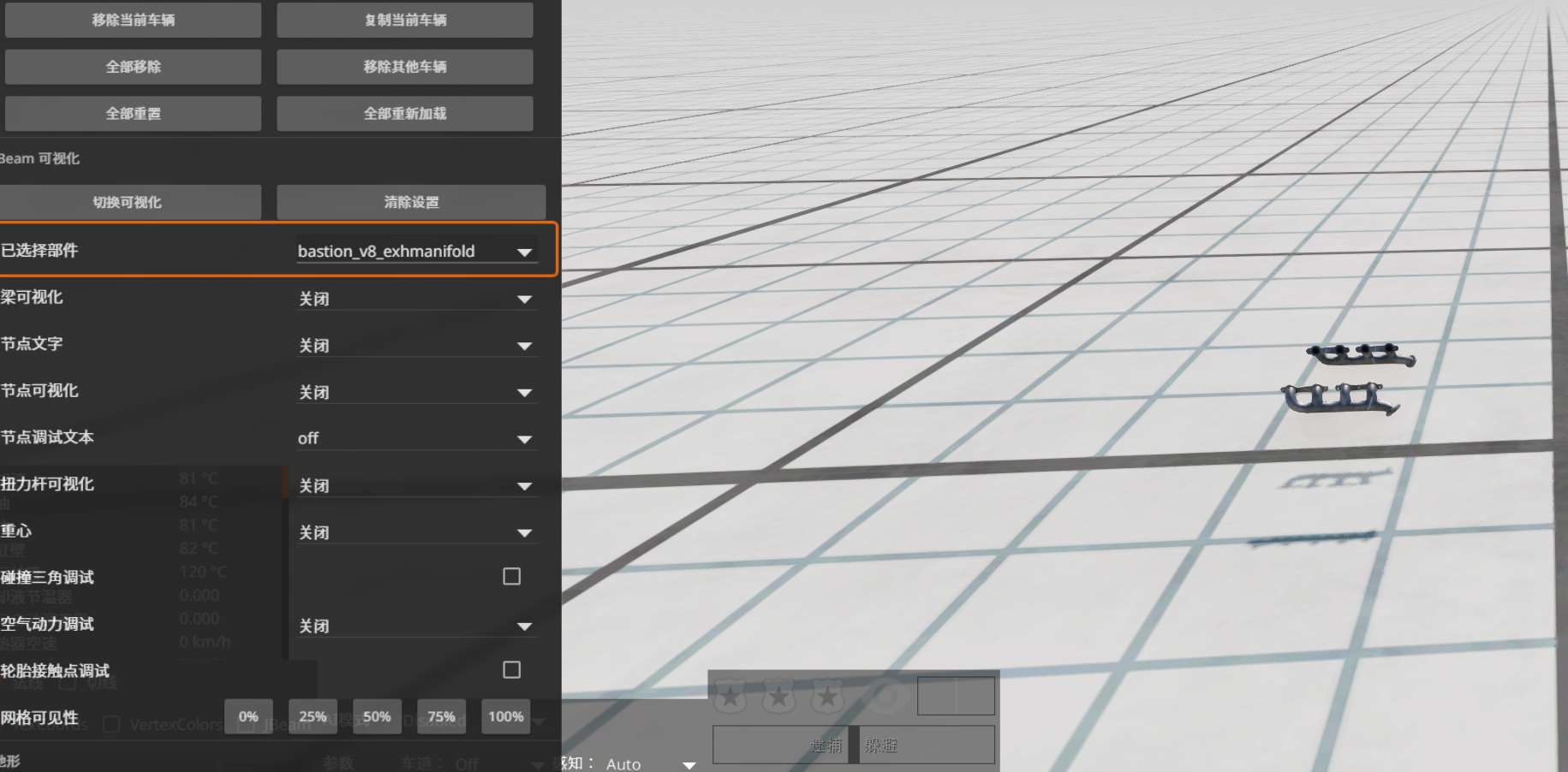The image size is (1568, 772).
Task: Click the 移除其他车辆 button
Action: pyautogui.click(x=405, y=67)
